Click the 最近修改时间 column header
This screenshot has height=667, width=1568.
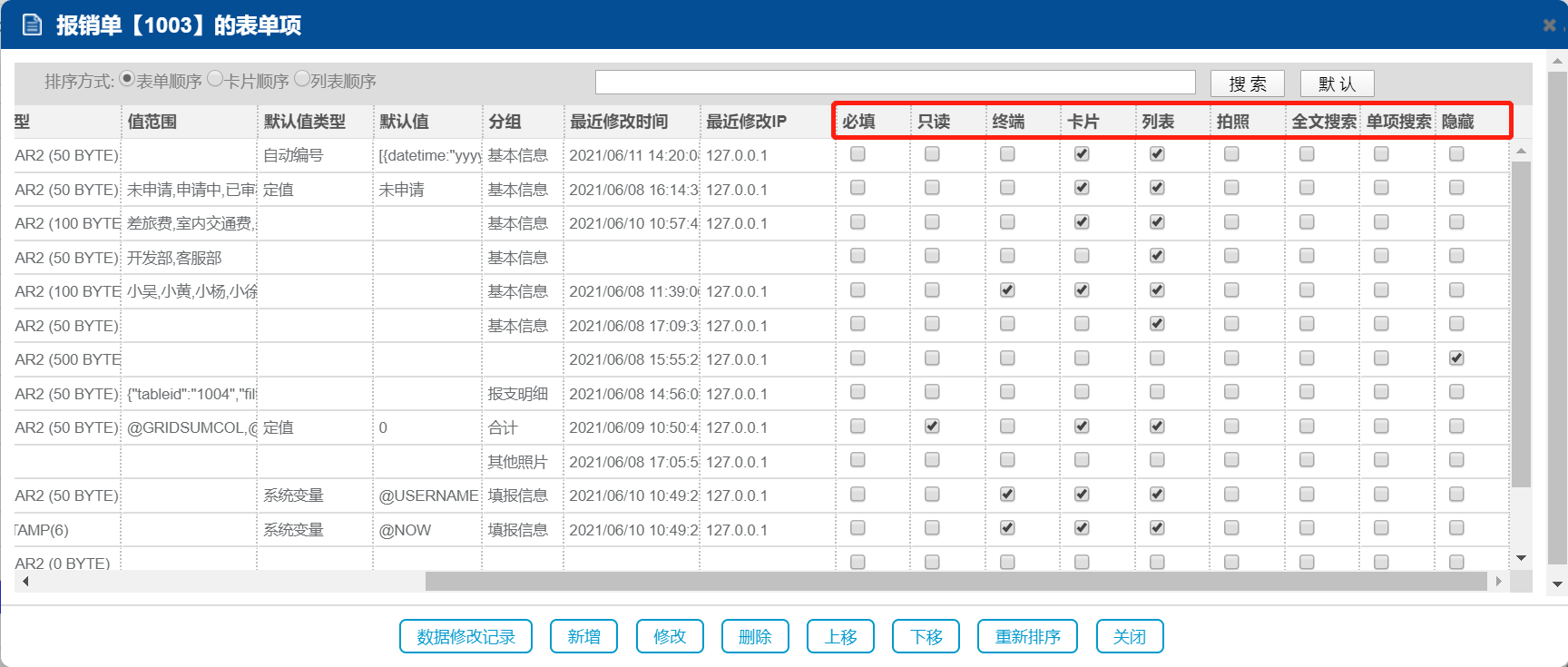619,122
